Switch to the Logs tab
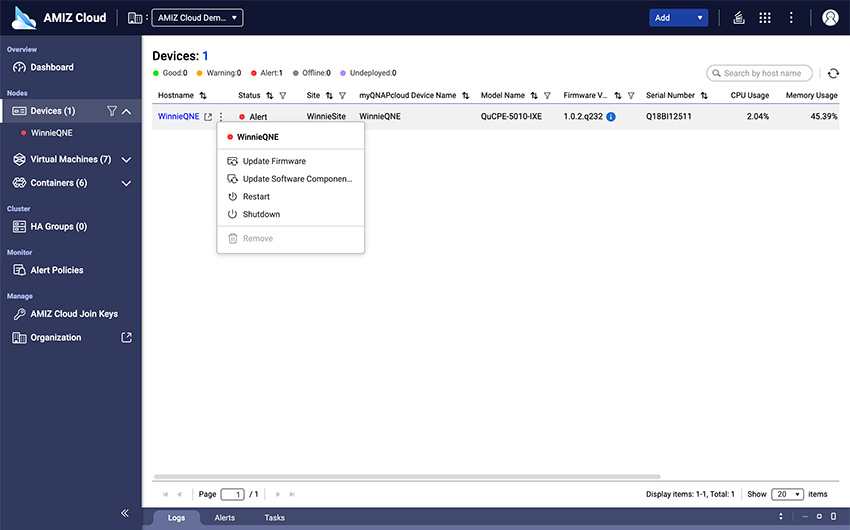 176,518
